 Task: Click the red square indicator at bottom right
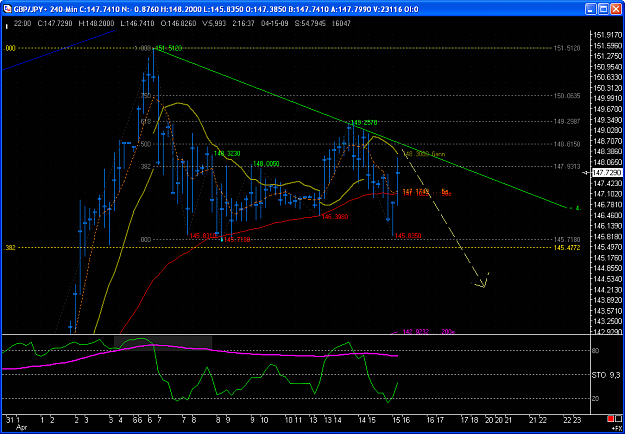point(610,418)
